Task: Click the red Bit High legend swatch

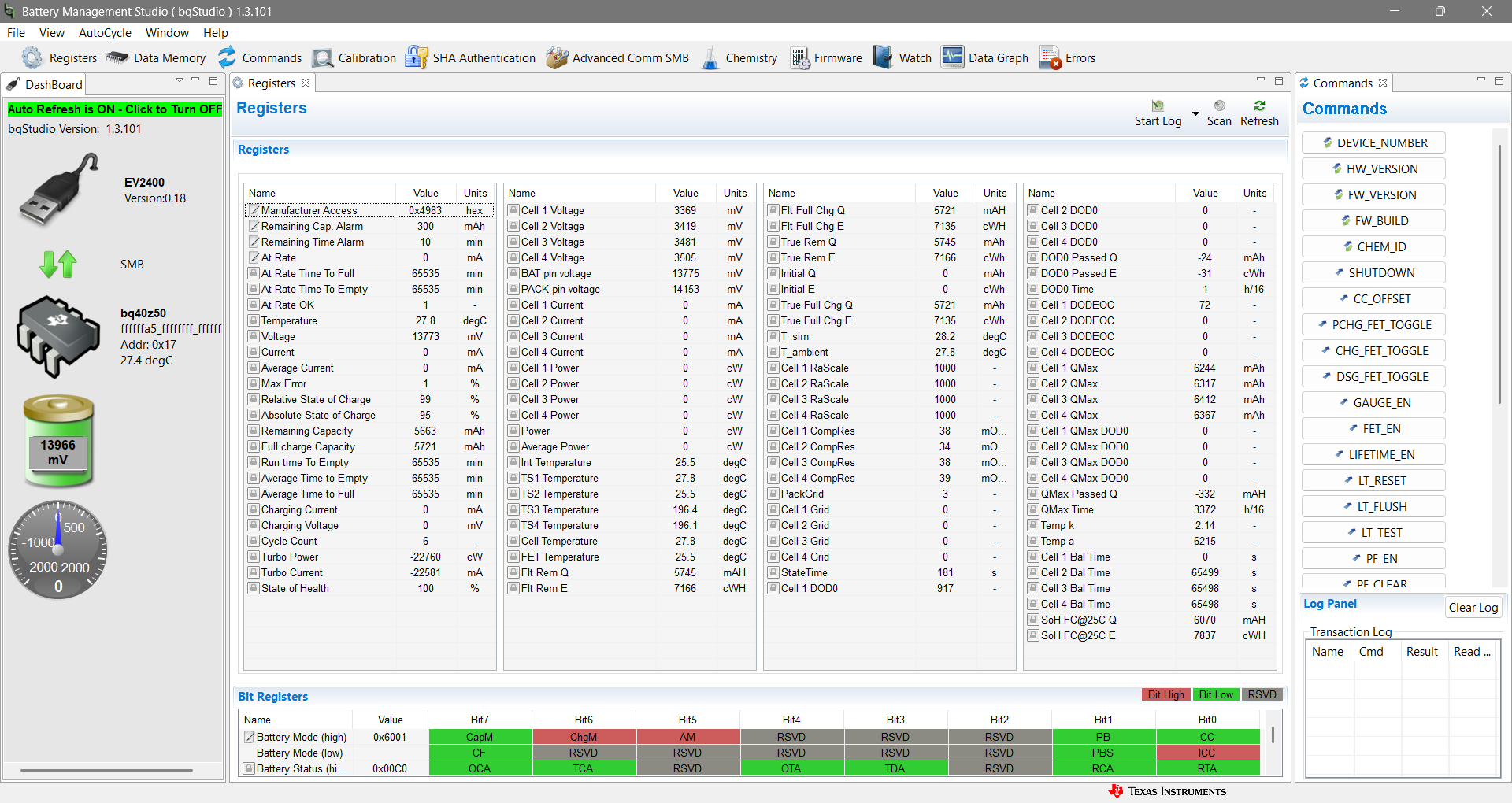Action: [1165, 694]
